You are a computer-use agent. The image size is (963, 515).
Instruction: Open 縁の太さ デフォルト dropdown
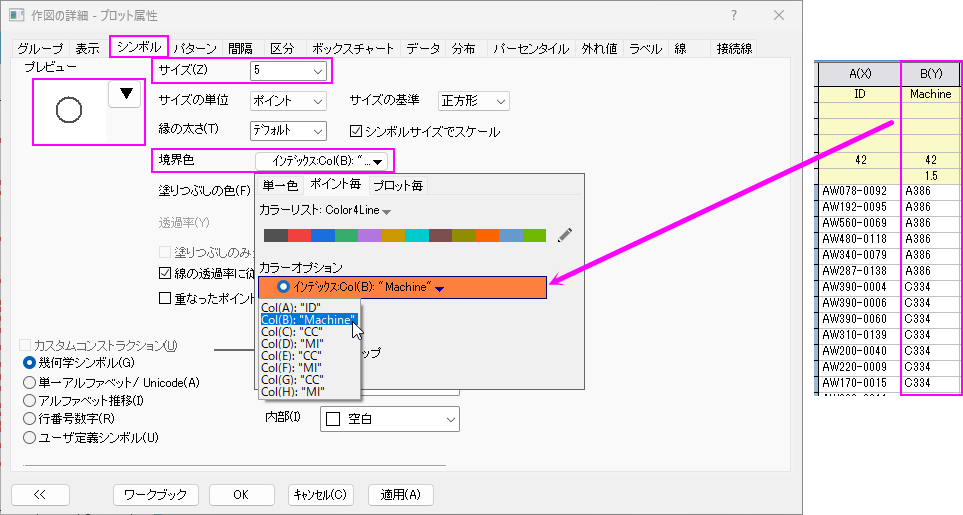pyautogui.click(x=288, y=131)
